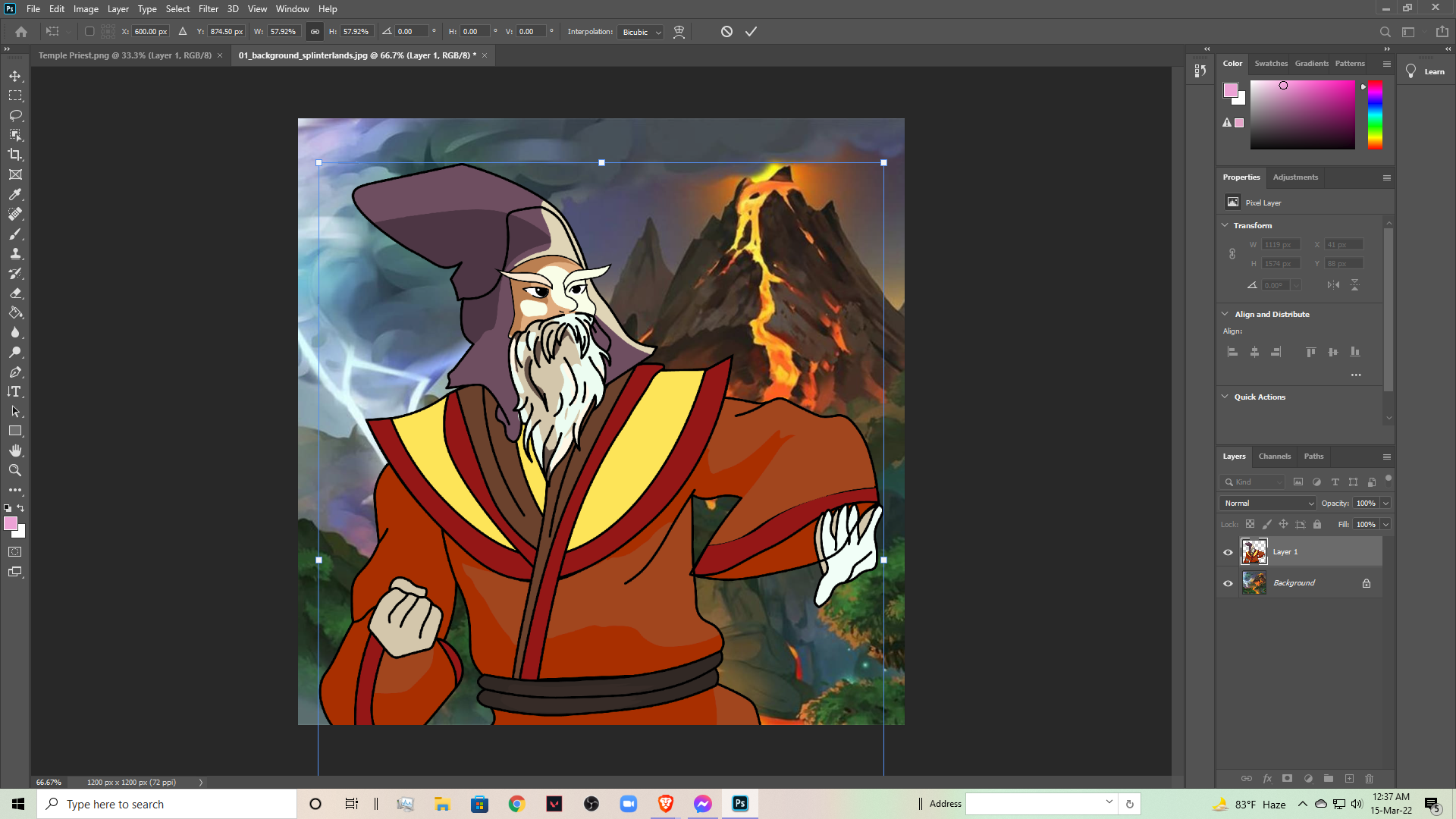Viewport: 1456px width, 819px height.
Task: Select the Crop tool
Action: pos(15,155)
